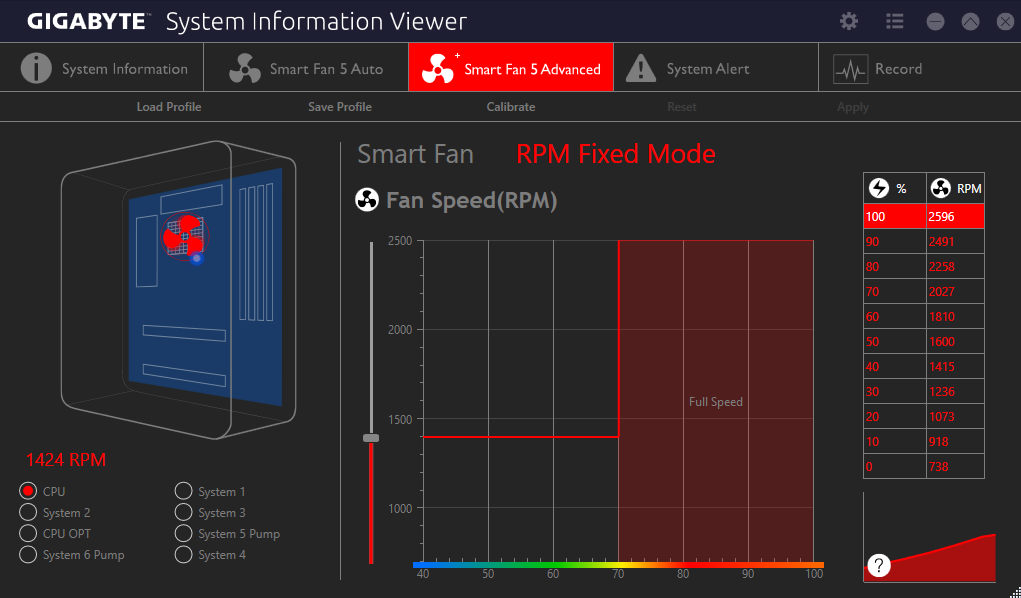Image resolution: width=1021 pixels, height=598 pixels.
Task: Open the settings gear in title bar
Action: [x=849, y=21]
